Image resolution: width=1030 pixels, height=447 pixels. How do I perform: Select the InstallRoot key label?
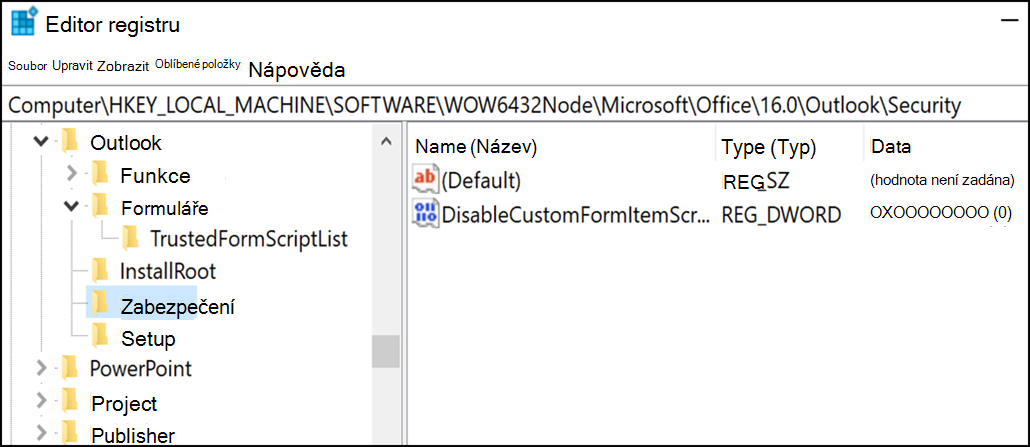168,271
